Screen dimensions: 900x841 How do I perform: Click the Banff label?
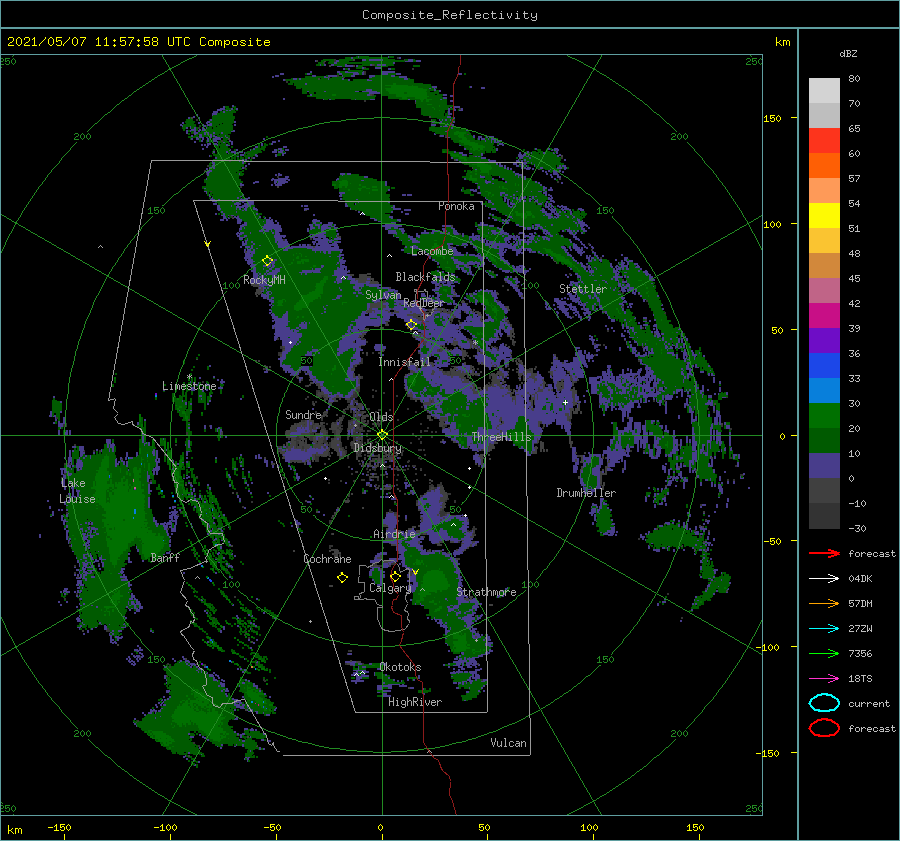tap(165, 557)
